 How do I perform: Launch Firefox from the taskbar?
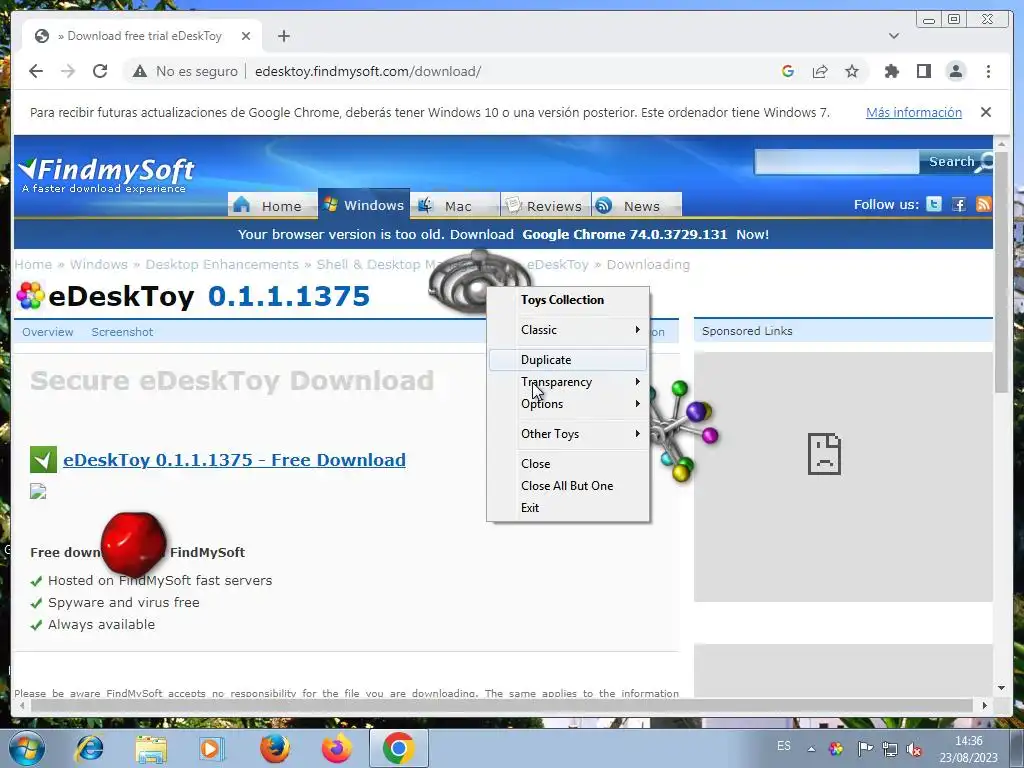pyautogui.click(x=275, y=748)
